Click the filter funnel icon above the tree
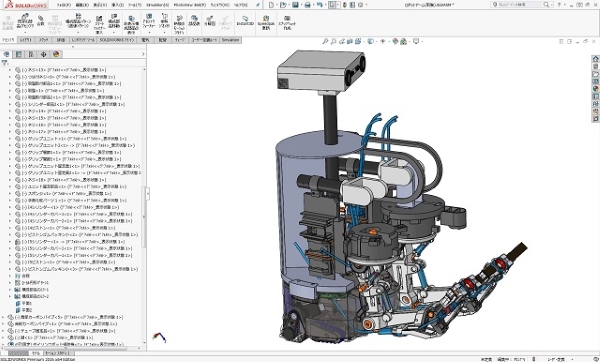 pyautogui.click(x=5, y=63)
